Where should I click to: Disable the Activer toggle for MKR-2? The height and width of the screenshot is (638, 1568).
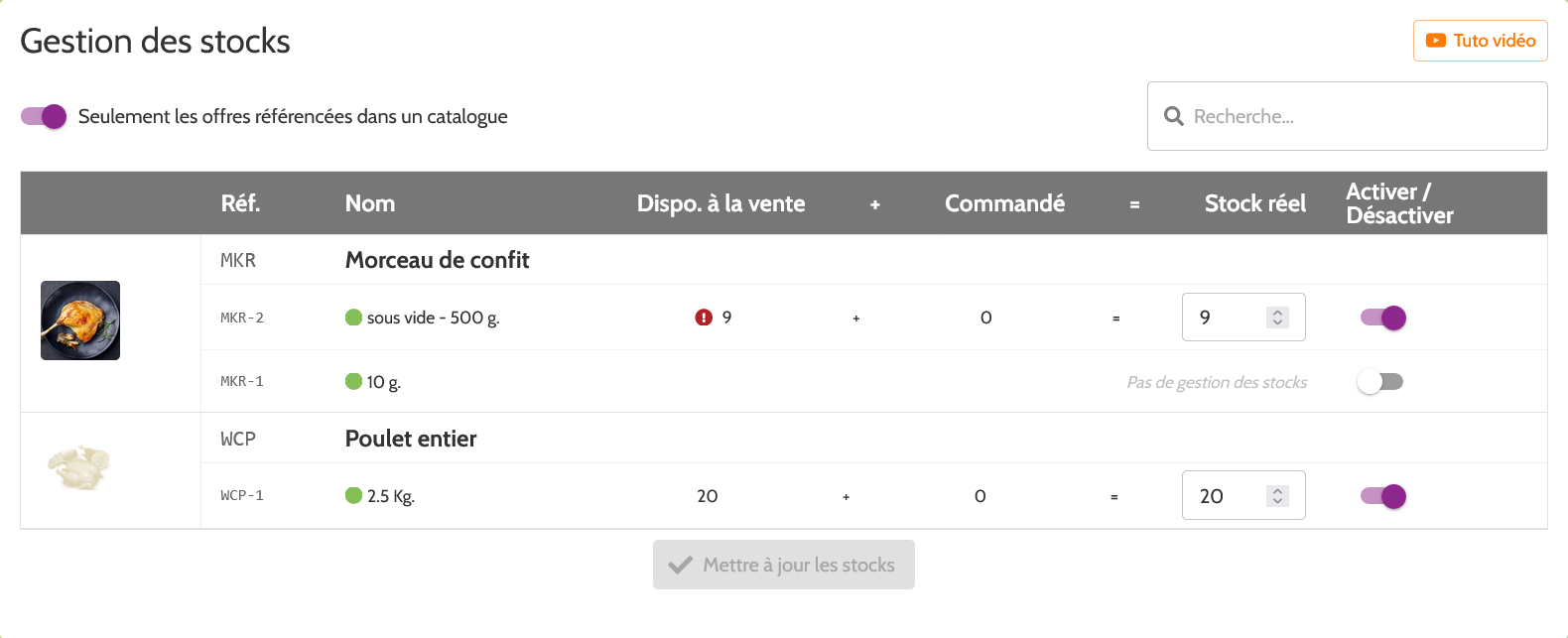pyautogui.click(x=1381, y=318)
